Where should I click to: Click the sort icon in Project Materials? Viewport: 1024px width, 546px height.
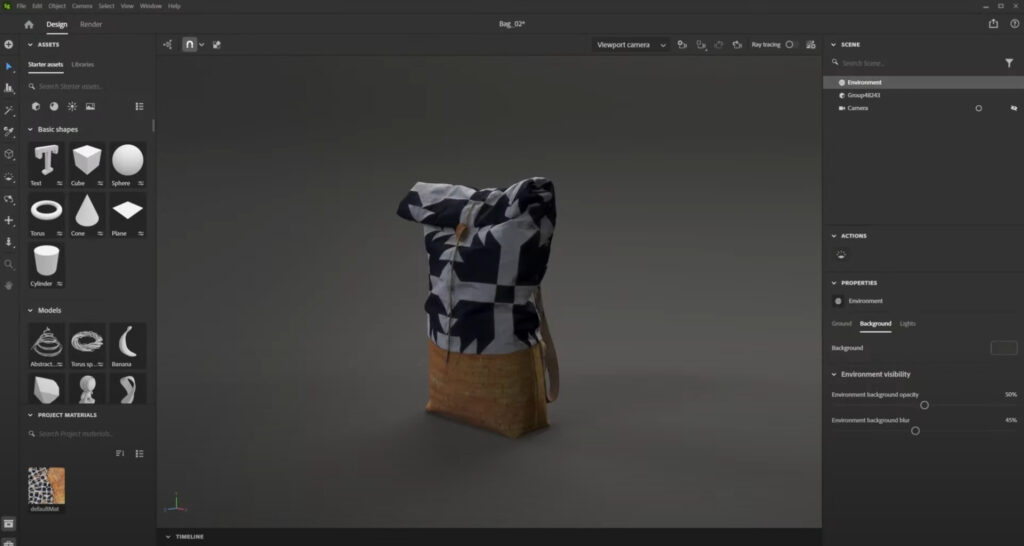tap(120, 453)
